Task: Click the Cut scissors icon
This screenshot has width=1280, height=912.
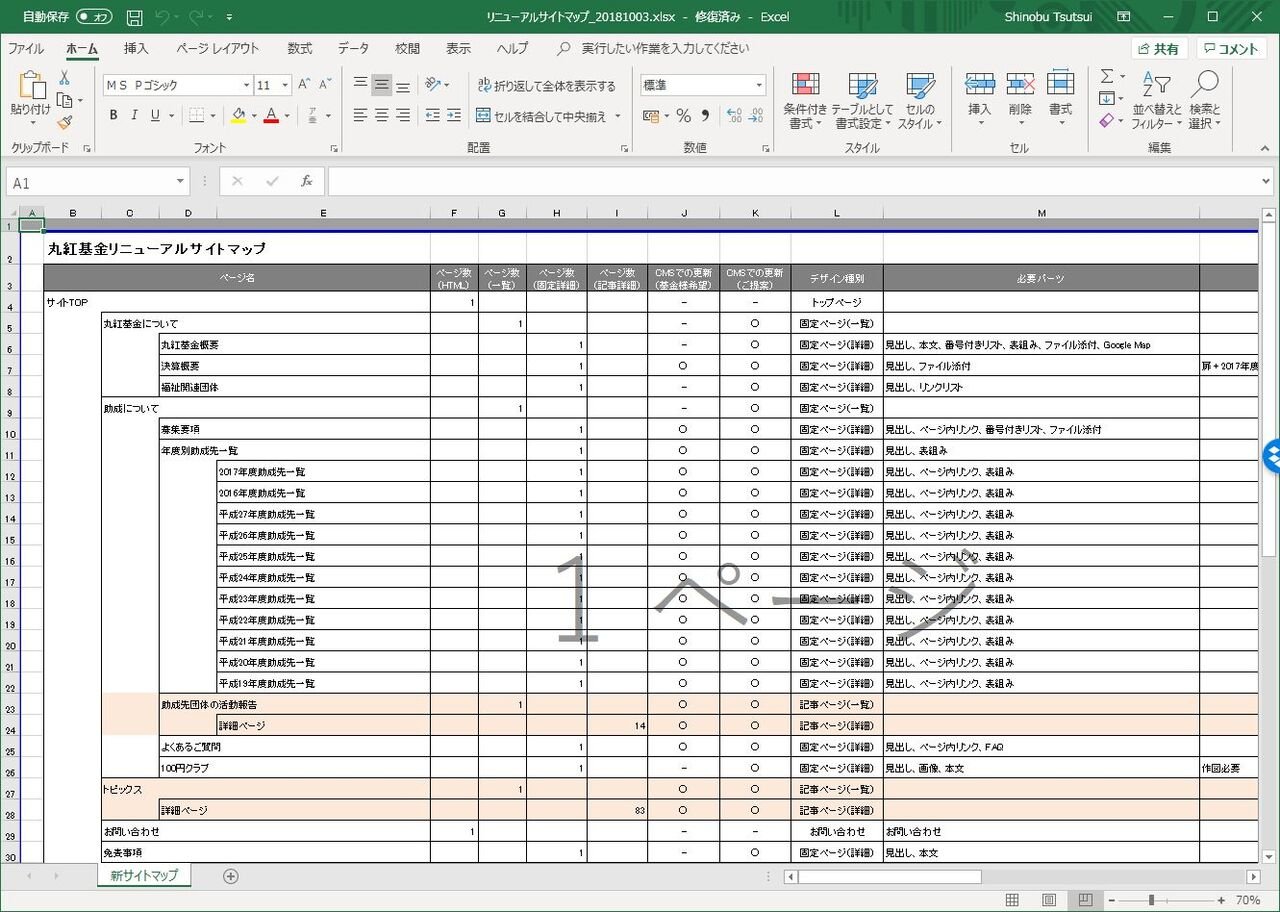Action: click(65, 78)
